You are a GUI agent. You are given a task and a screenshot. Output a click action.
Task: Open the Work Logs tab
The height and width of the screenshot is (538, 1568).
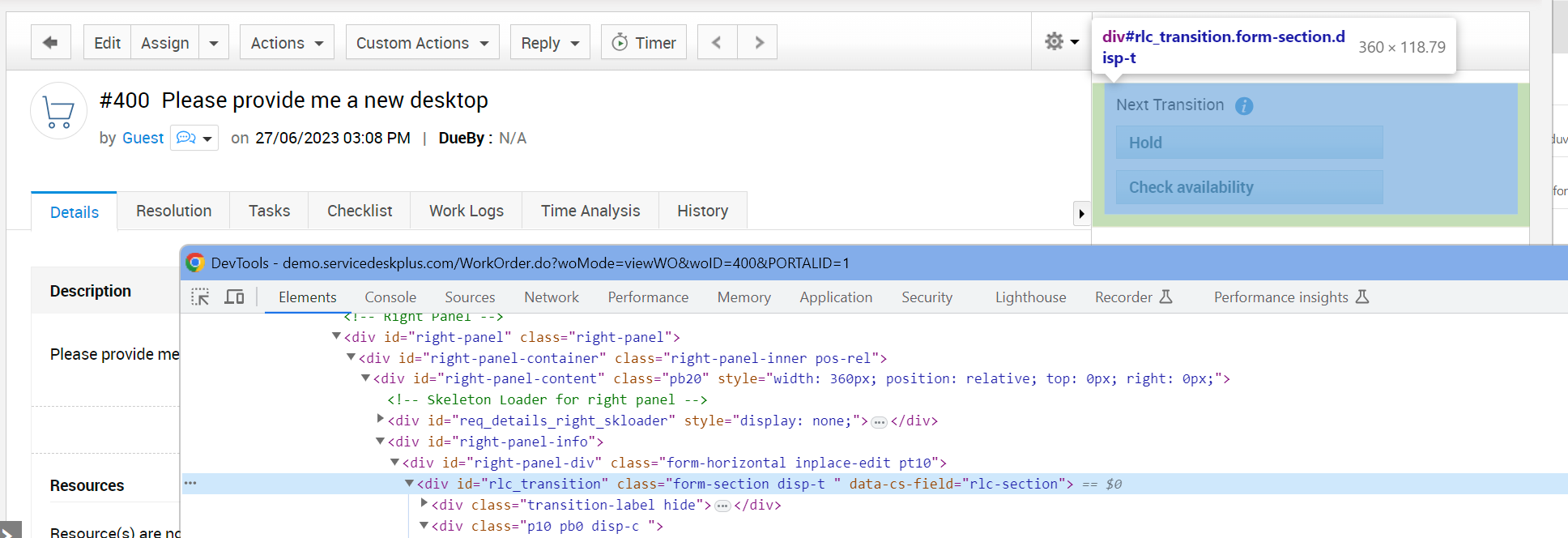coord(467,211)
